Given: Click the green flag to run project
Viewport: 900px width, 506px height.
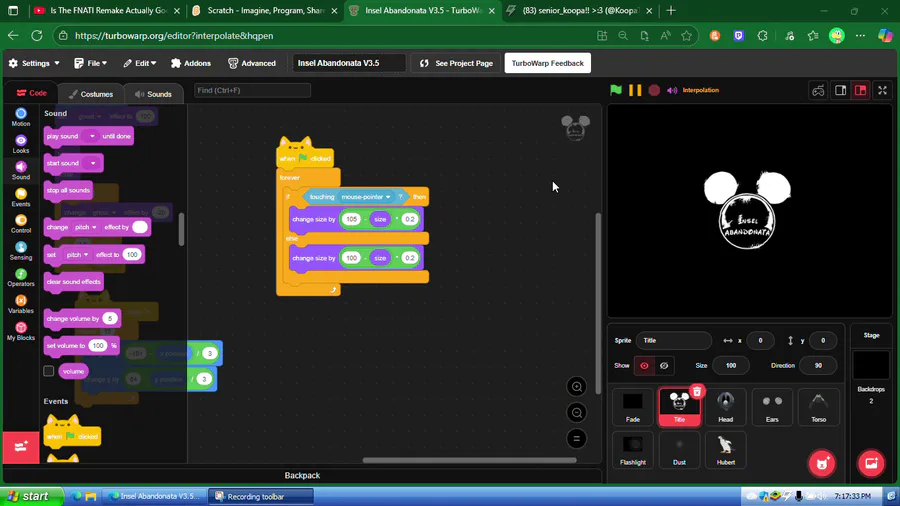Looking at the screenshot, I should pyautogui.click(x=616, y=90).
